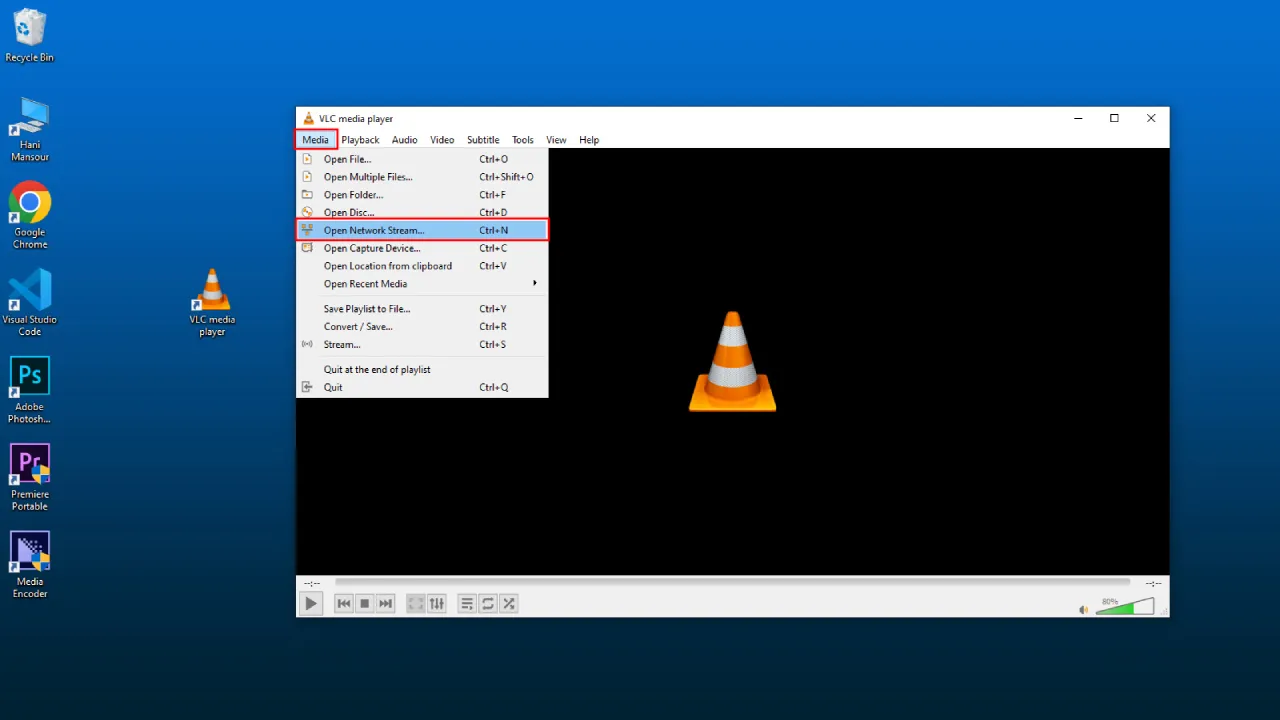
Task: Open the Audio menu
Action: pos(405,140)
